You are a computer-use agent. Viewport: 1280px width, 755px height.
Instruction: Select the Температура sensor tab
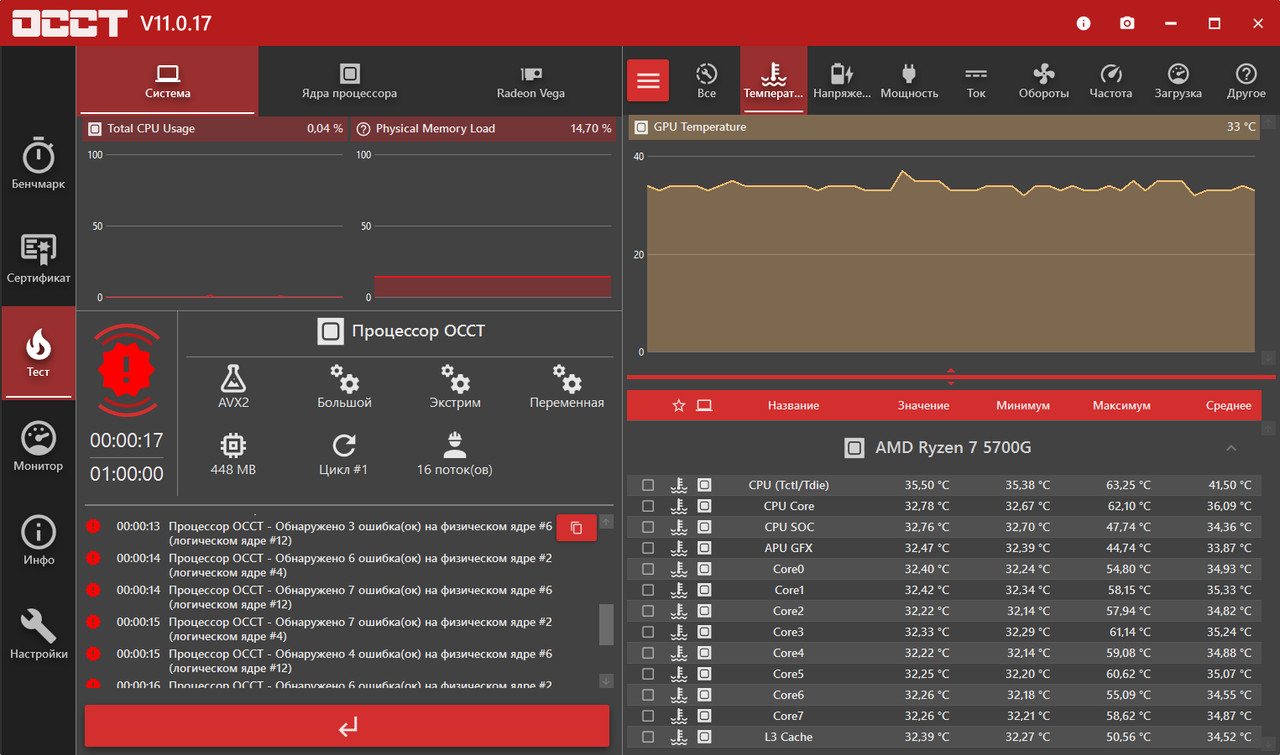(773, 81)
